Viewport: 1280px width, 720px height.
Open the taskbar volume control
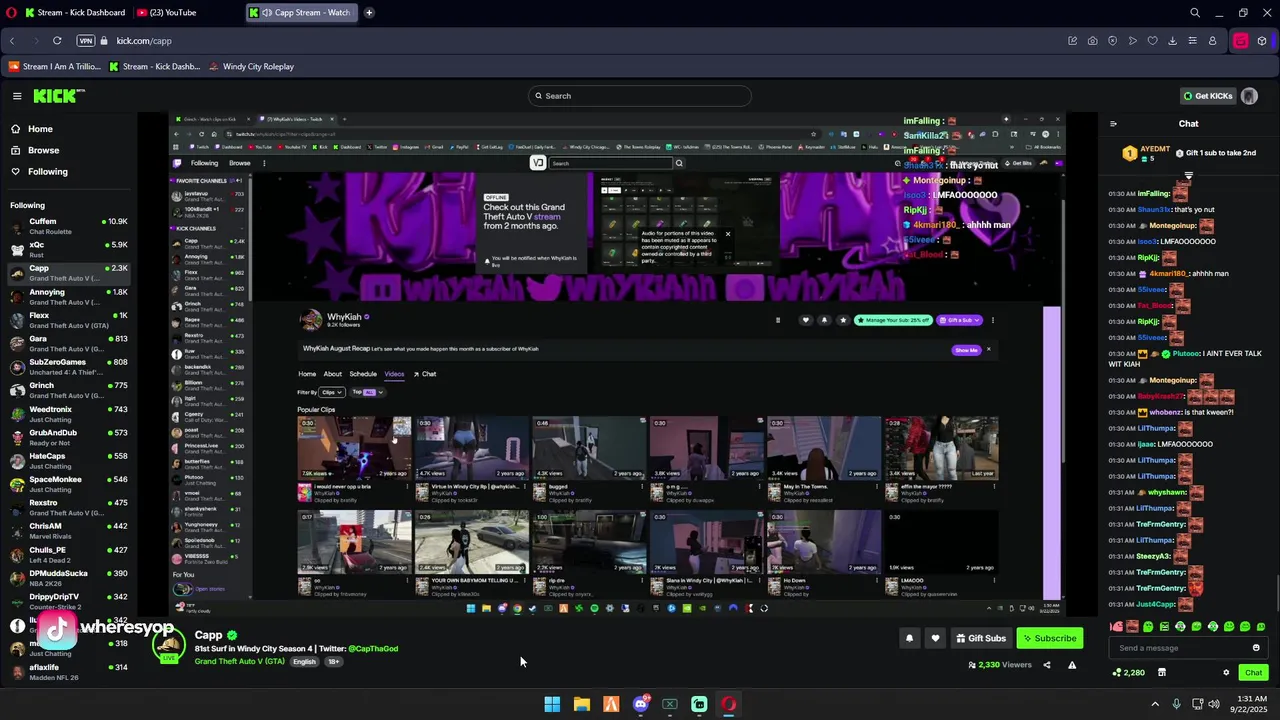1214,704
